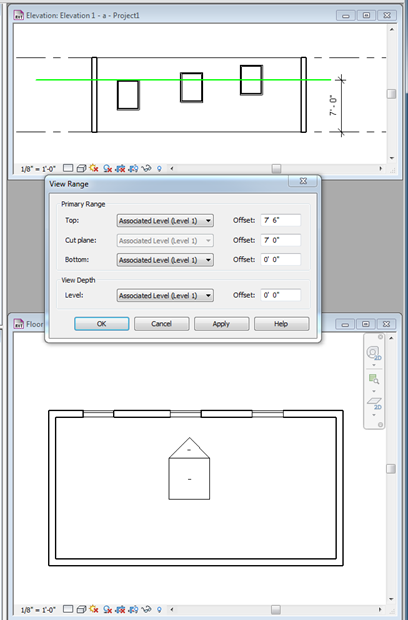This screenshot has width=408, height=620.
Task: Click 2D Pan view icon on navigation bar
Action: [x=374, y=403]
